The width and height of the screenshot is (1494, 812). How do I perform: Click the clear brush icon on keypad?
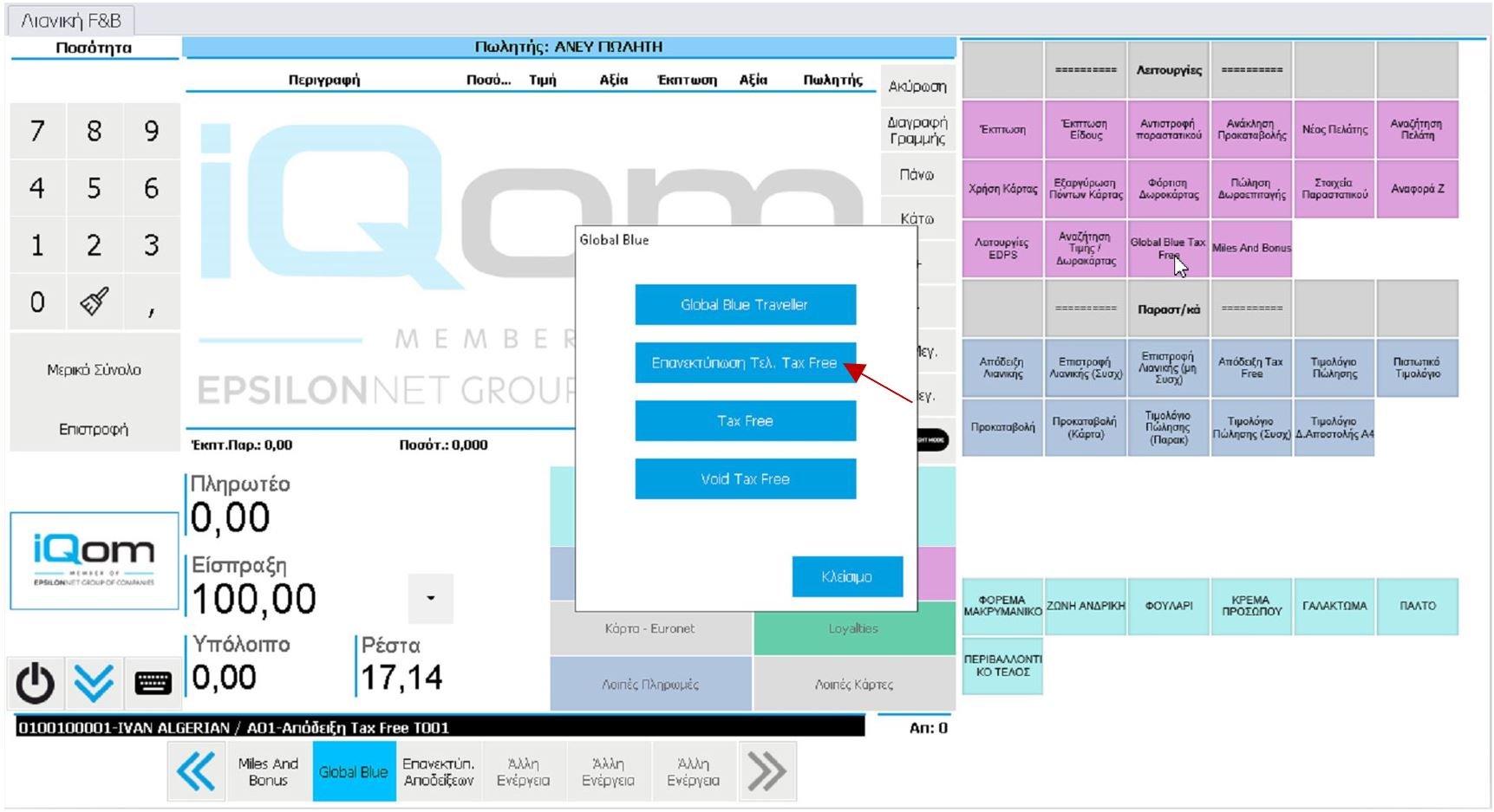(94, 302)
